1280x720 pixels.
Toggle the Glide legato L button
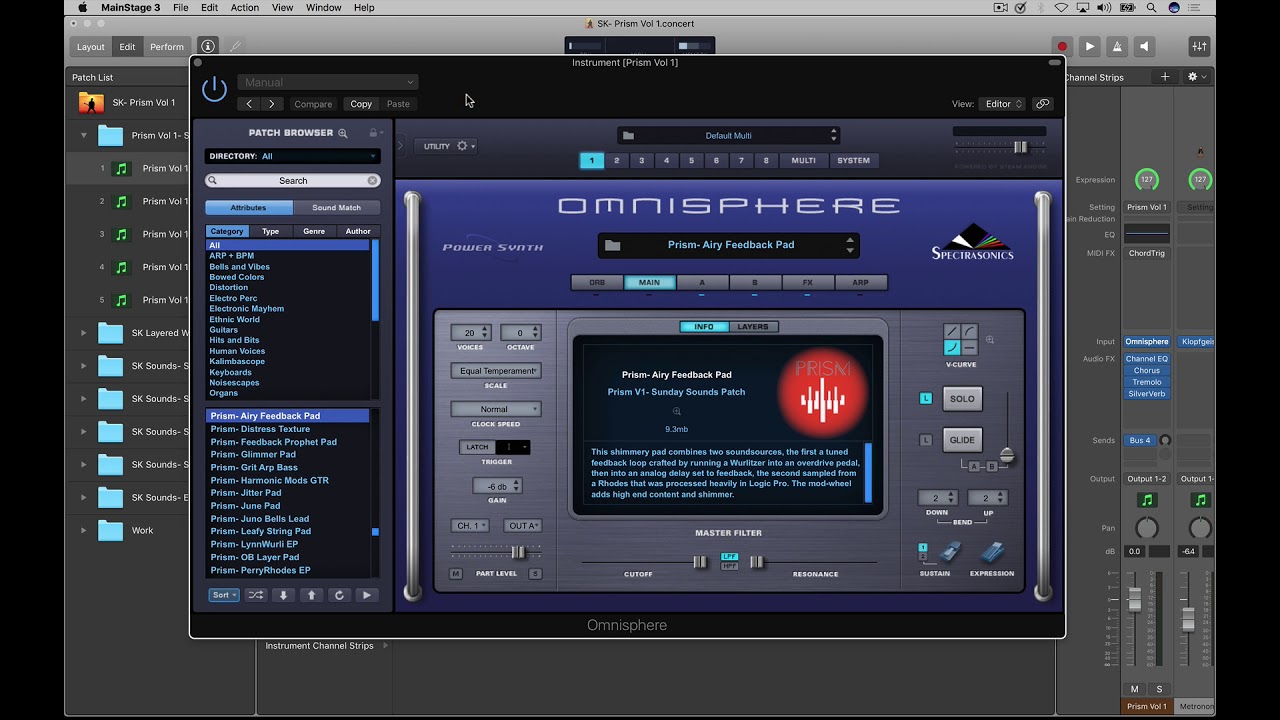925,440
